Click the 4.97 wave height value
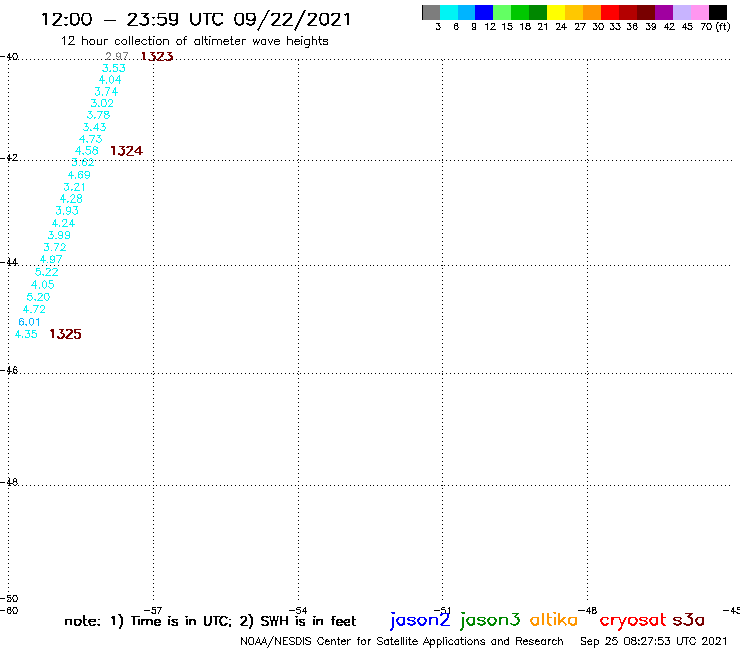The width and height of the screenshot is (740, 650). [51, 259]
